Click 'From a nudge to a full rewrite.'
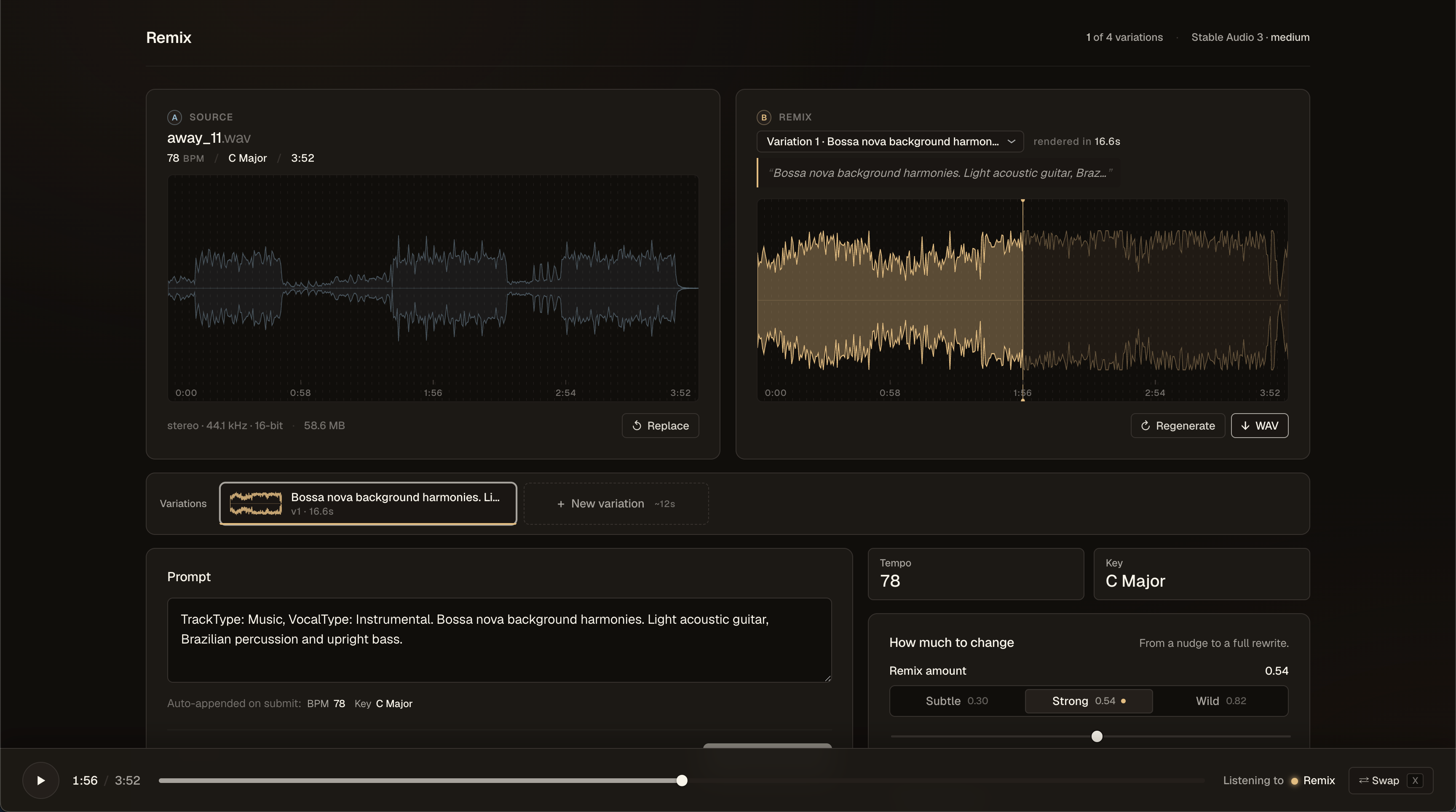This screenshot has width=1456, height=812. point(1213,643)
